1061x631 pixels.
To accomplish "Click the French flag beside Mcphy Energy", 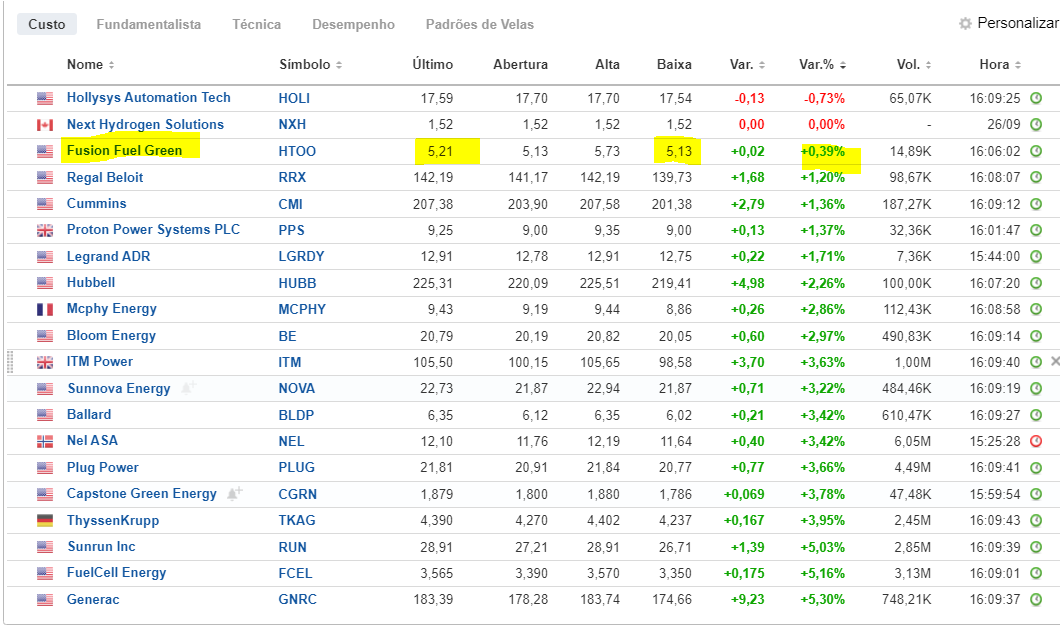I will pyautogui.click(x=45, y=310).
